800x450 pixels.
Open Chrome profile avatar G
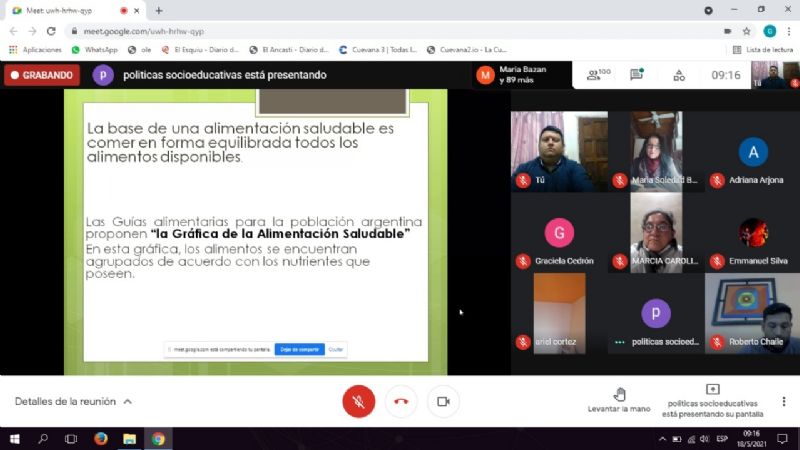click(x=769, y=31)
